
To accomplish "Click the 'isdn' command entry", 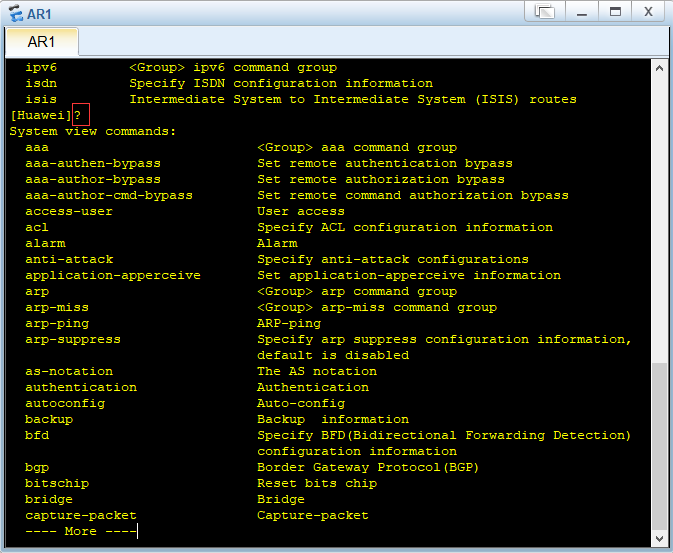I will [x=41, y=83].
